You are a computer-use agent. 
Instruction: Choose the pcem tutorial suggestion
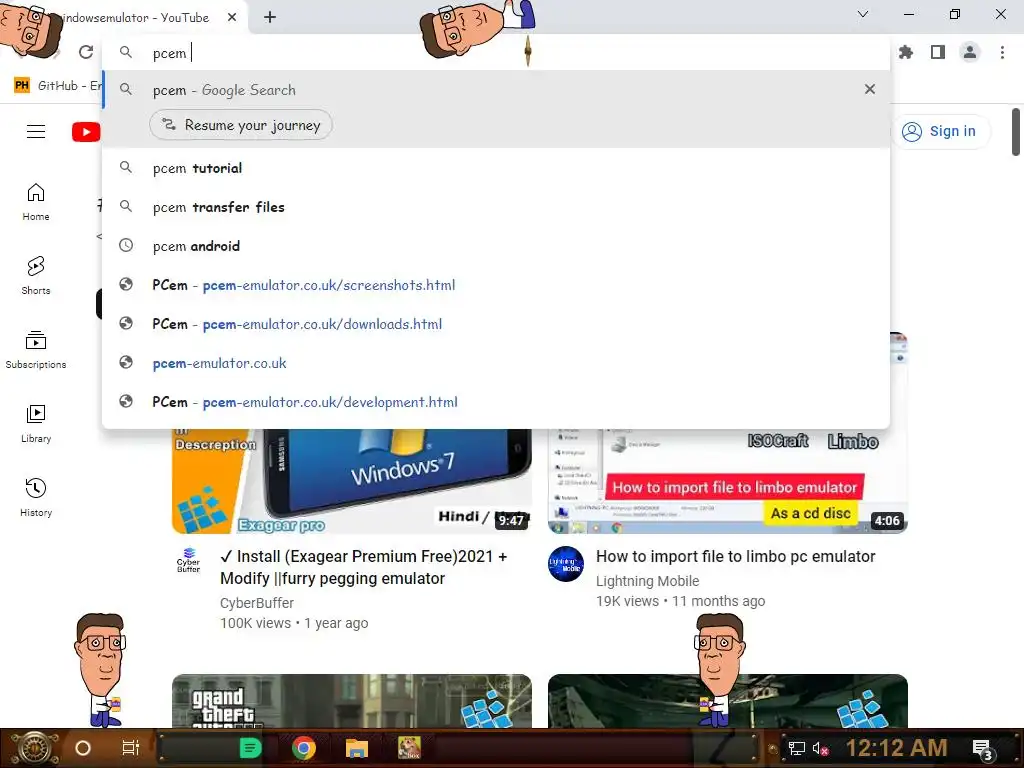pos(496,168)
